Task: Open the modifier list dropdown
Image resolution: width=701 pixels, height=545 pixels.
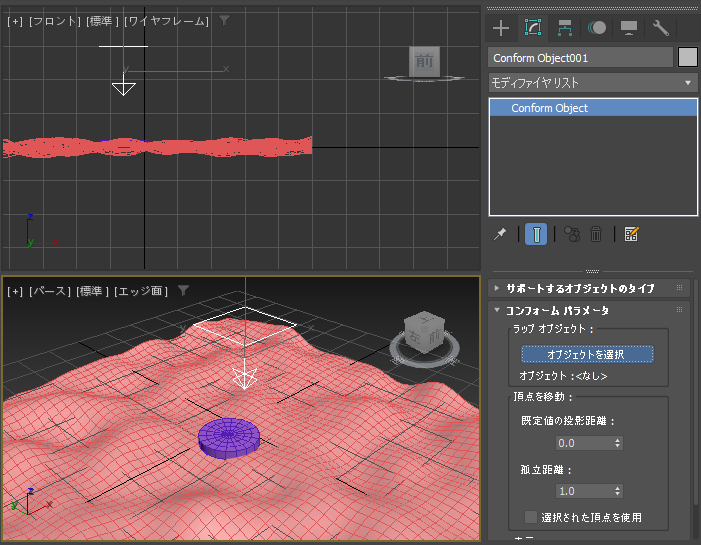Action: (593, 83)
